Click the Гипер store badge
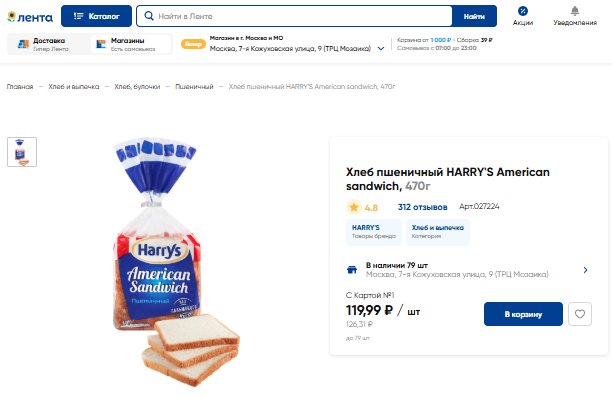612x398 pixels. point(193,44)
